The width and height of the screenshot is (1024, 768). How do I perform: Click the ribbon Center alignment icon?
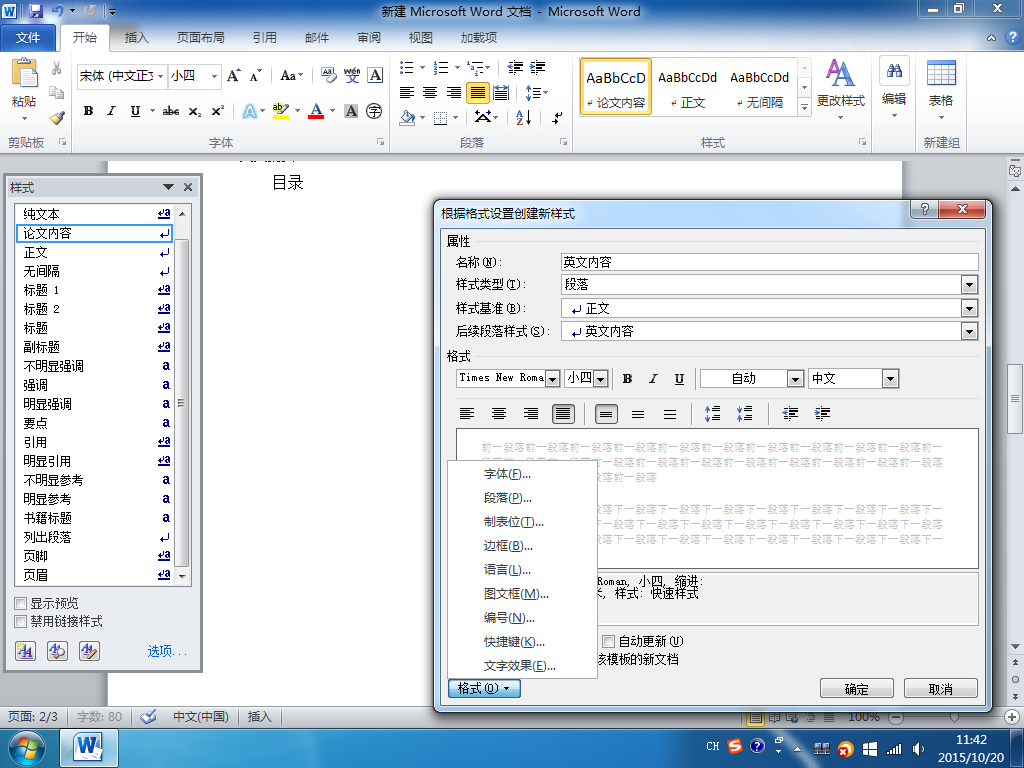(x=430, y=93)
